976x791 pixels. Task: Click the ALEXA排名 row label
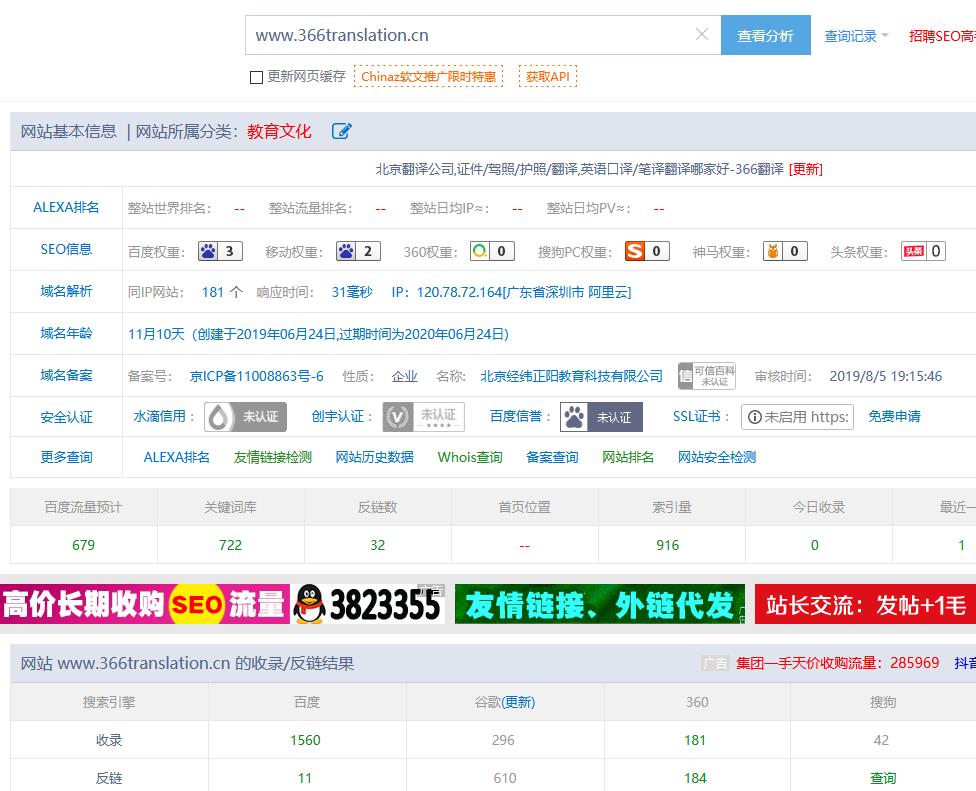pyautogui.click(x=66, y=207)
